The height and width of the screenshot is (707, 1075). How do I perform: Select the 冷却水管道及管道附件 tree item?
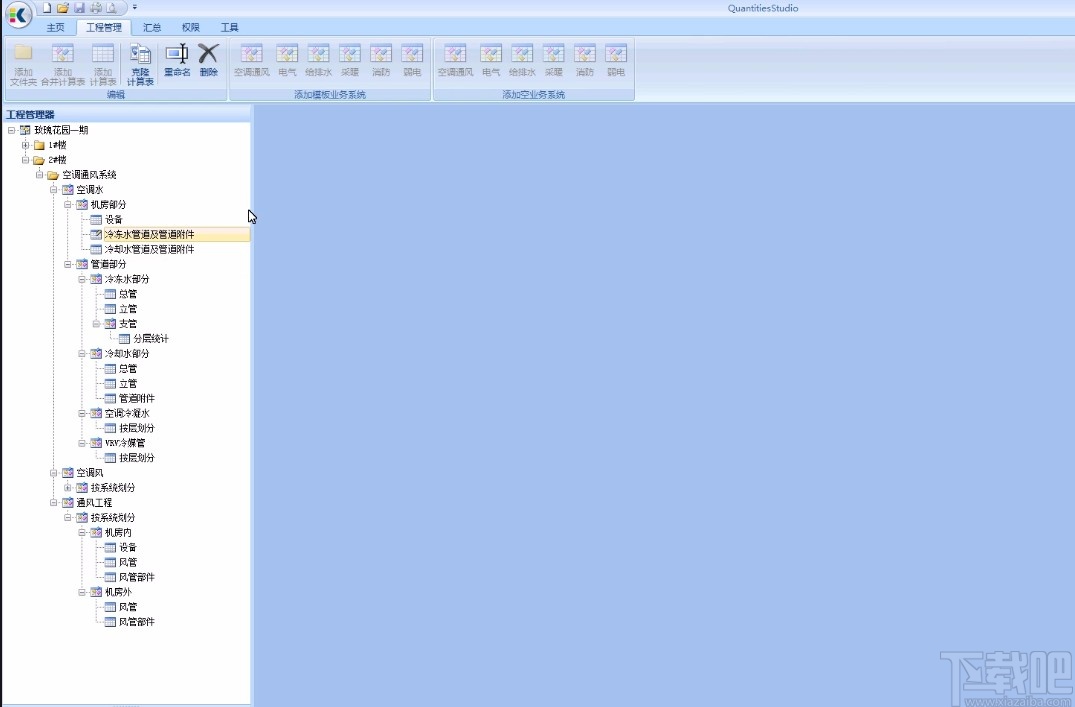coord(149,250)
